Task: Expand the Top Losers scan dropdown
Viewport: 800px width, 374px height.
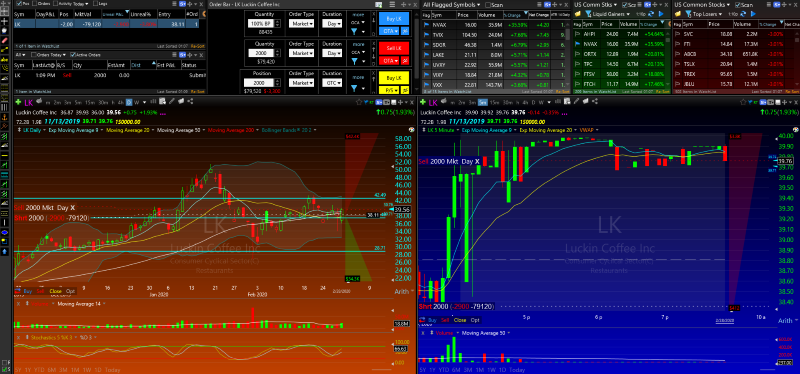Action: point(707,14)
